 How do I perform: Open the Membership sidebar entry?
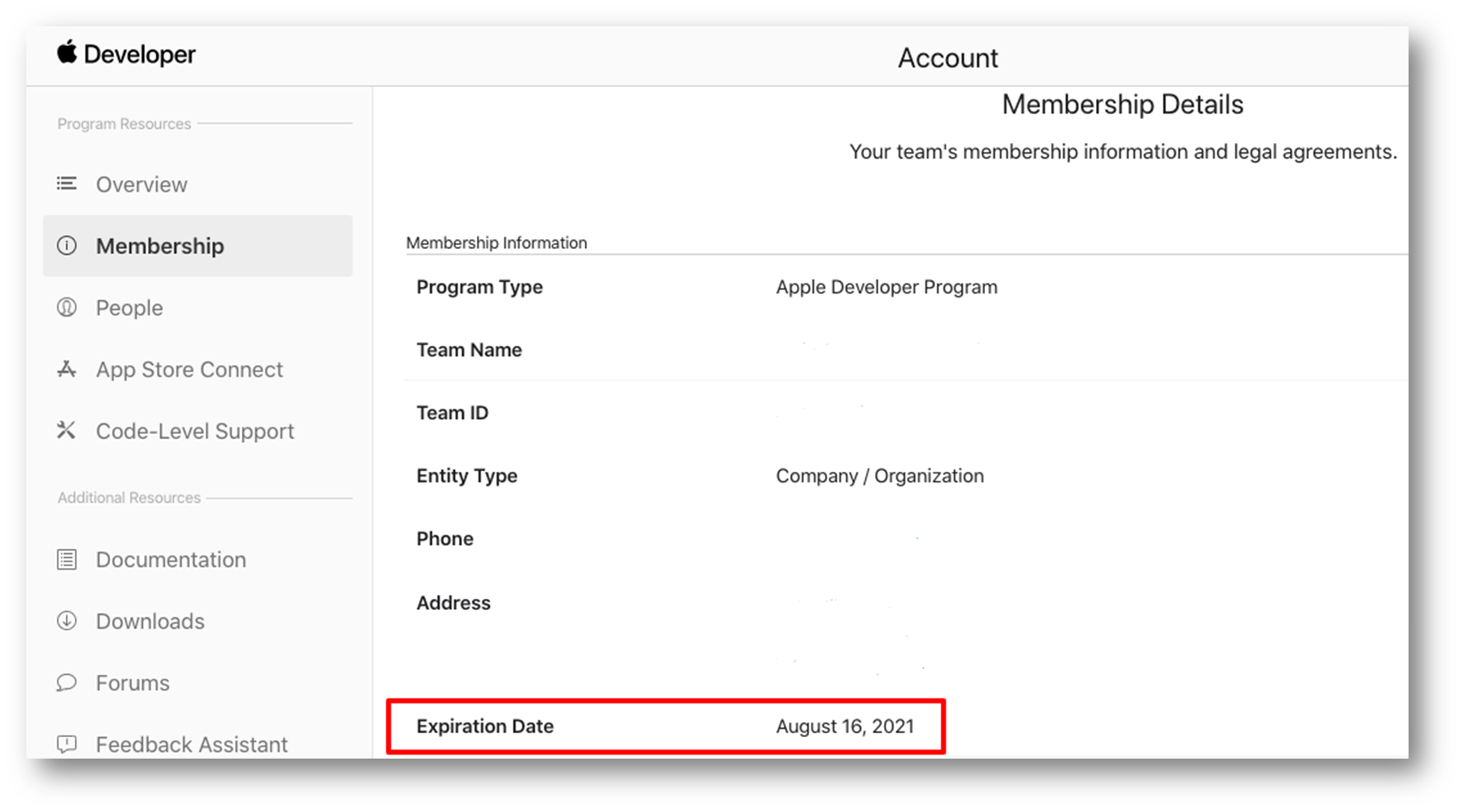160,245
